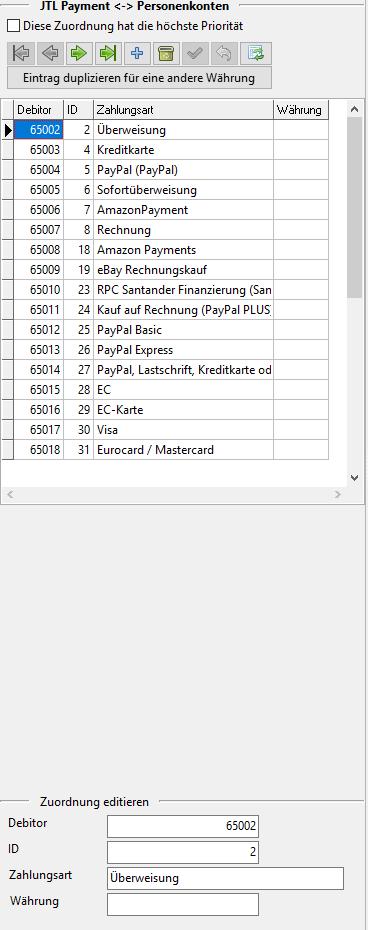Go to first record navigation icon
Image resolution: width=368 pixels, height=930 pixels.
coord(21,53)
